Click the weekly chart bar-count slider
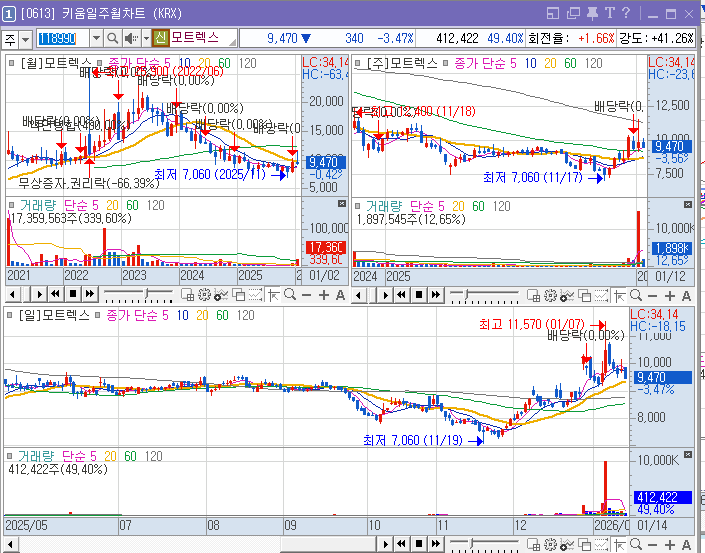The width and height of the screenshot is (705, 553). 484,296
